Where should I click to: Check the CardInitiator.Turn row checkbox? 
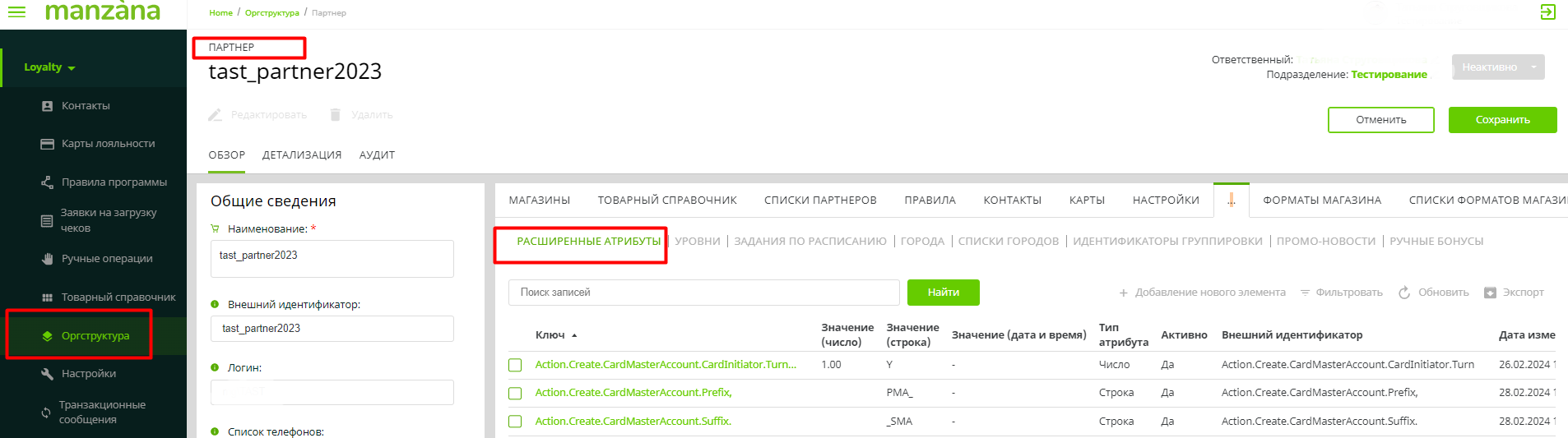tap(515, 365)
